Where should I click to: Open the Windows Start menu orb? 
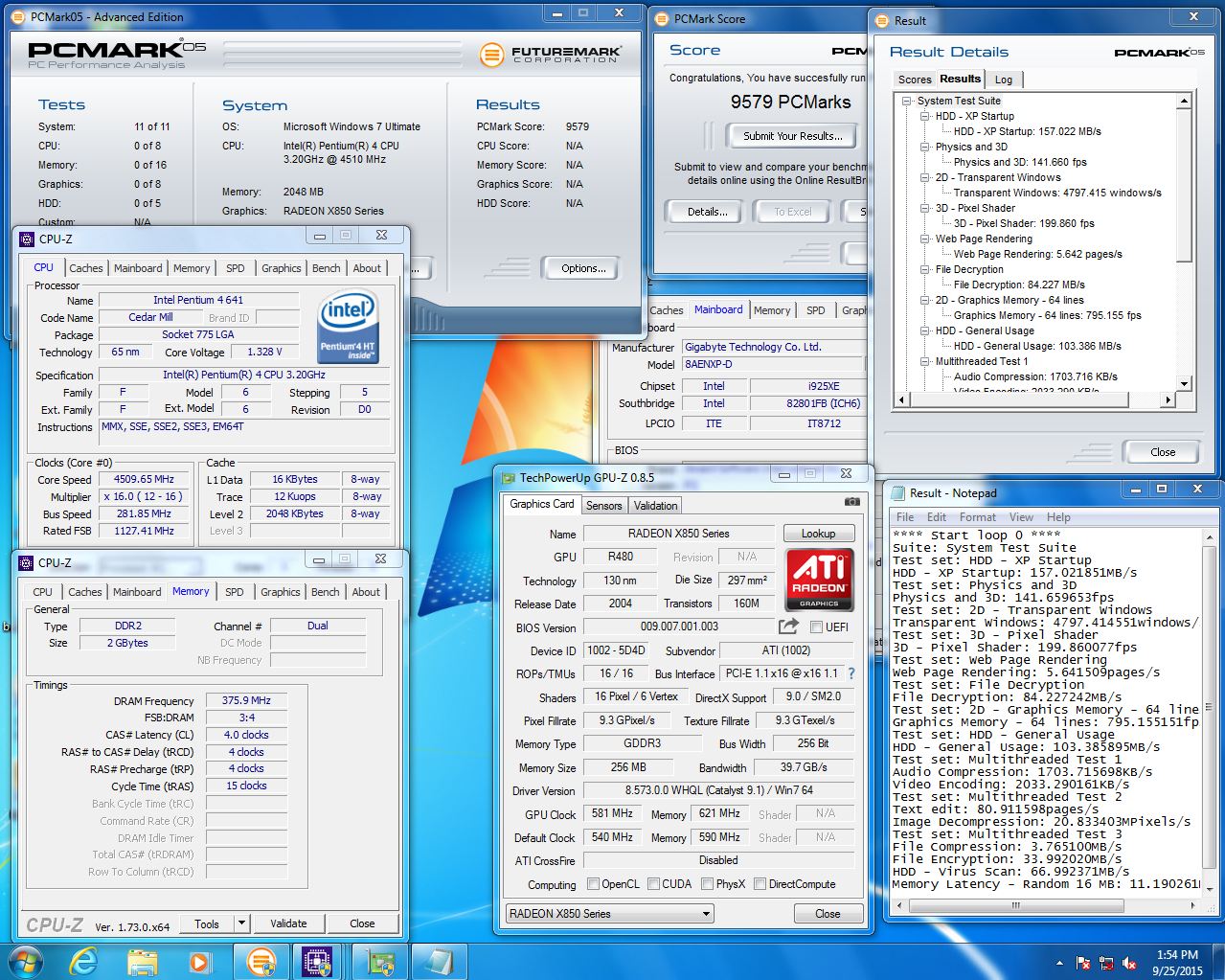24,962
